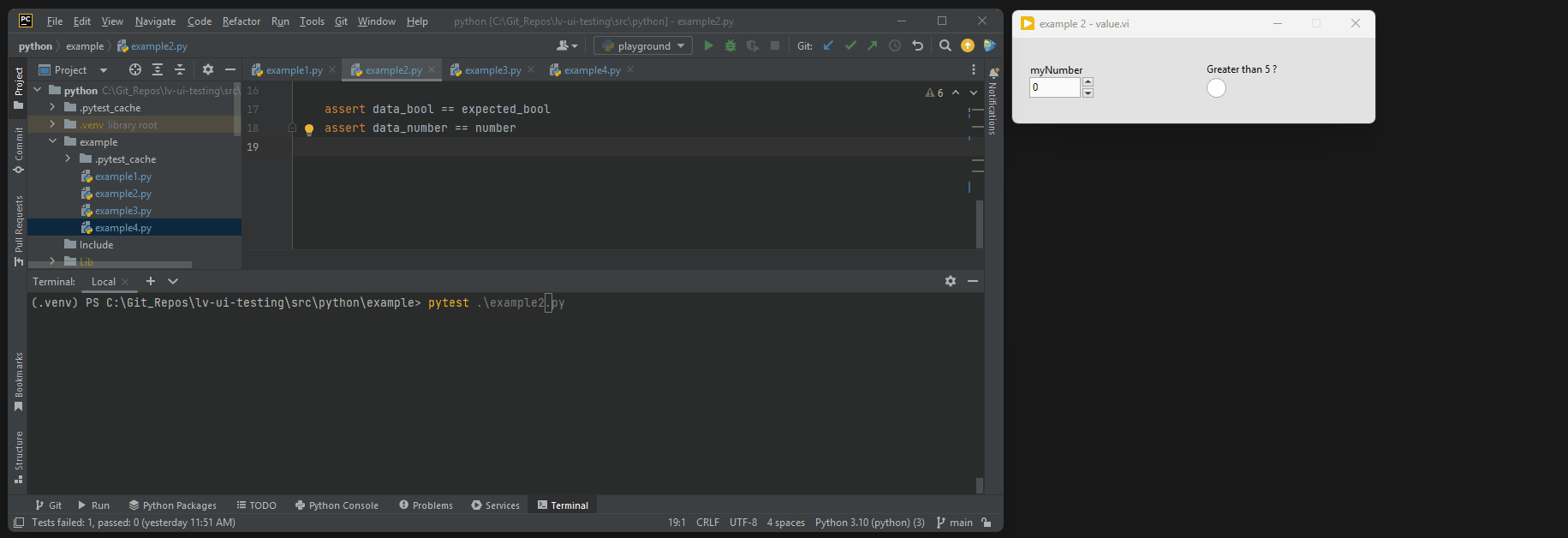Collapse the example folder

52,141
